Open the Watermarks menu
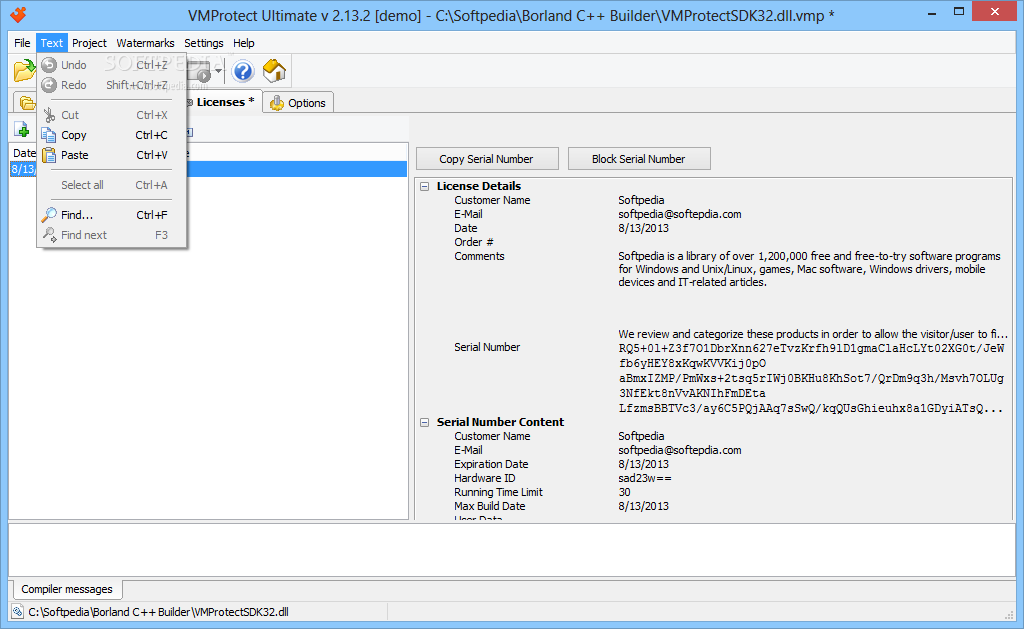Image resolution: width=1024 pixels, height=629 pixels. point(145,43)
